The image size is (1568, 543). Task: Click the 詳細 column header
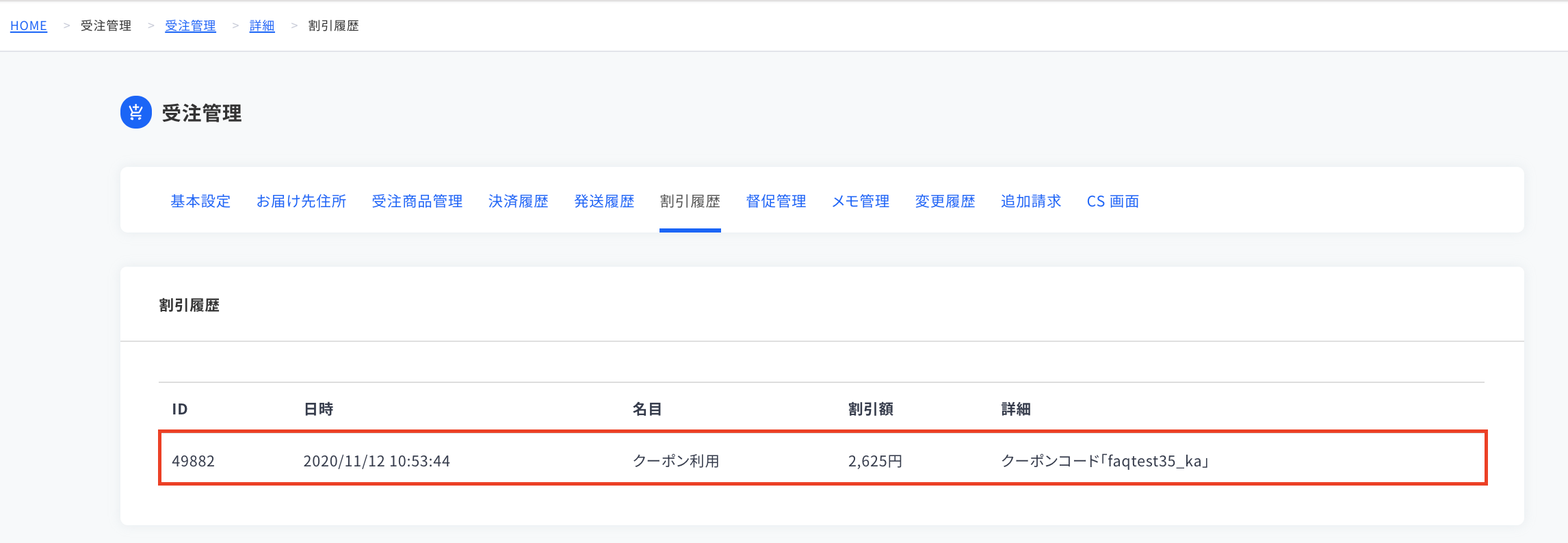coord(1016,409)
